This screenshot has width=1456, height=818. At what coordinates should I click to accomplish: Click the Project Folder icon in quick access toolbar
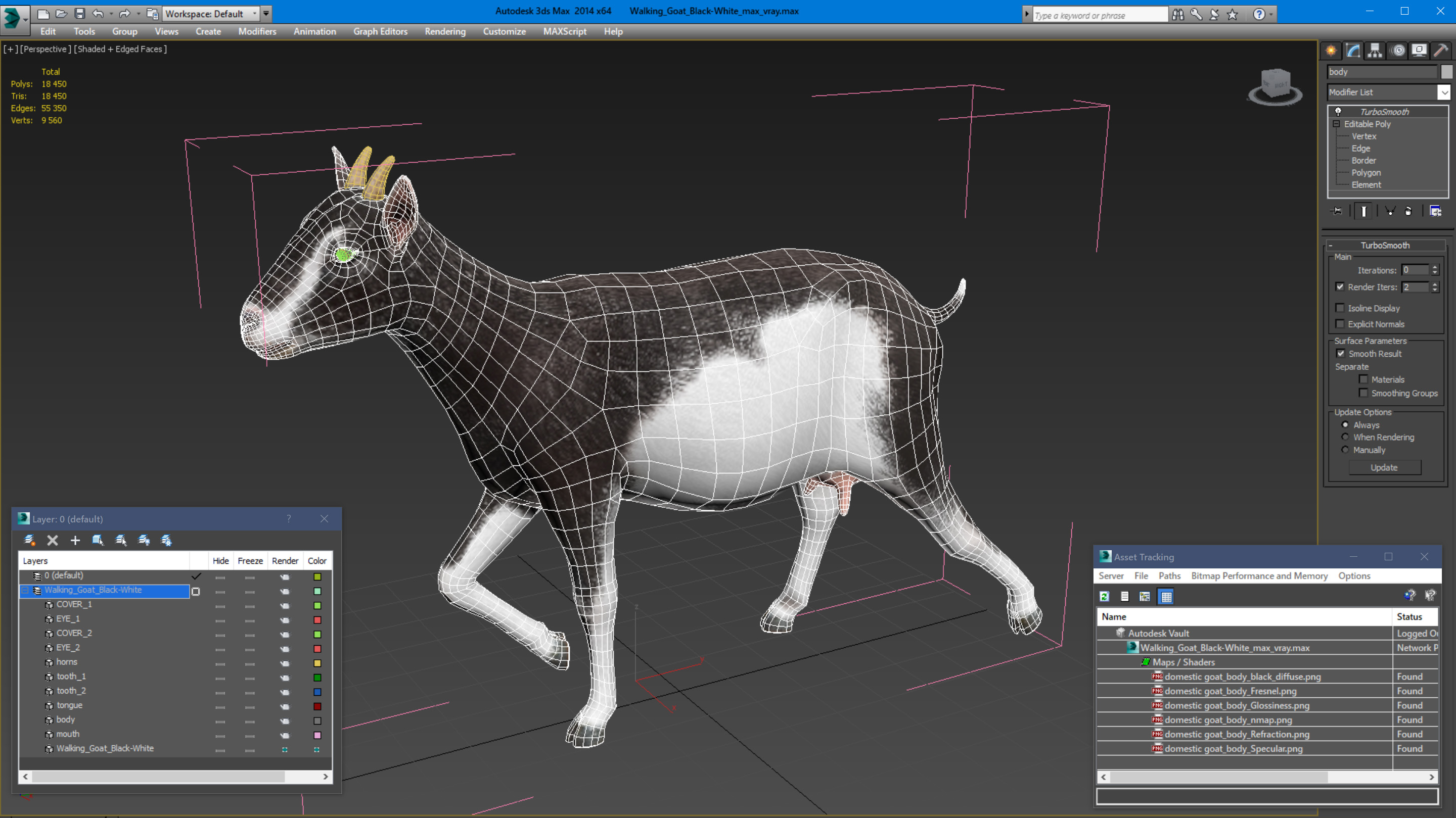152,14
